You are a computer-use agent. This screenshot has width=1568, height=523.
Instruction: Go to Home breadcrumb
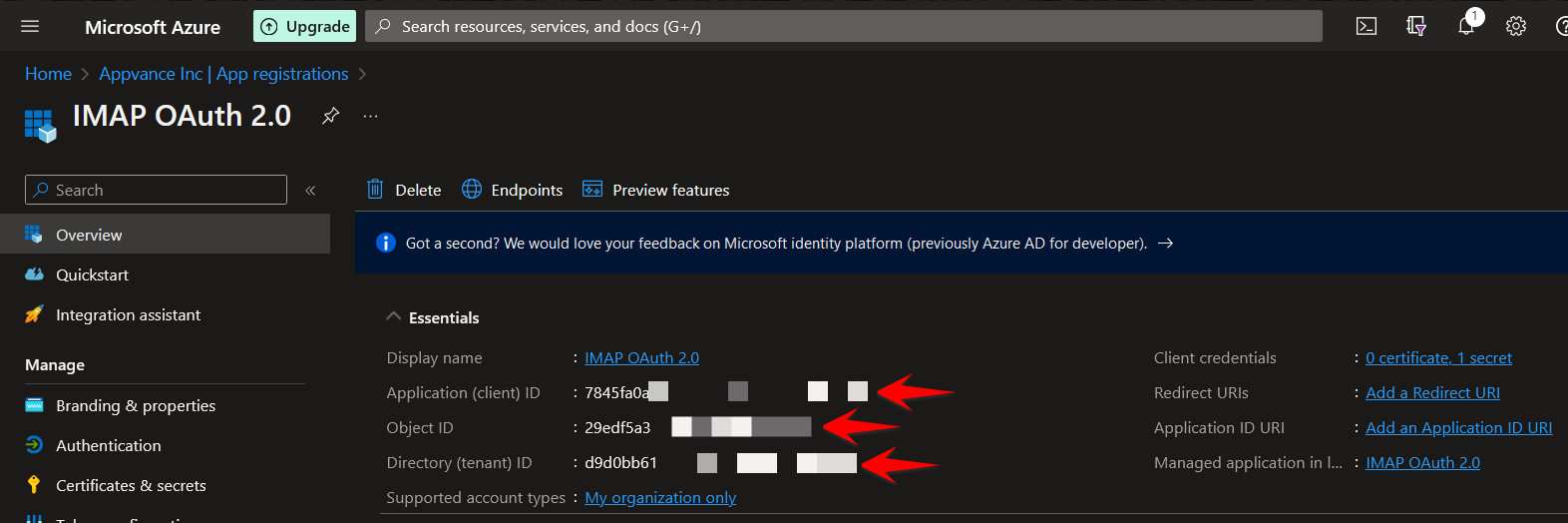(48, 74)
